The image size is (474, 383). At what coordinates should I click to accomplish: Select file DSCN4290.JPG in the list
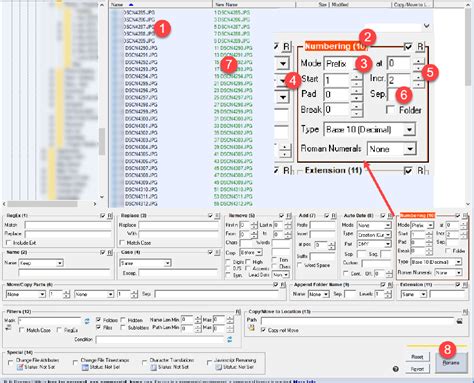pos(141,48)
